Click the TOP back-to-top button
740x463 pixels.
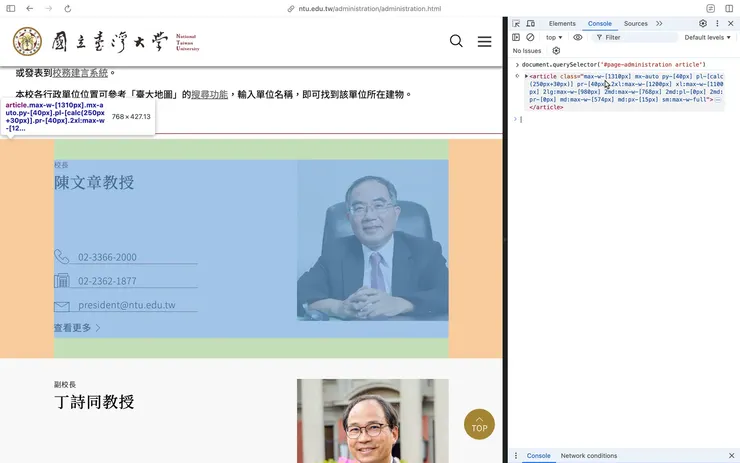[x=479, y=424]
